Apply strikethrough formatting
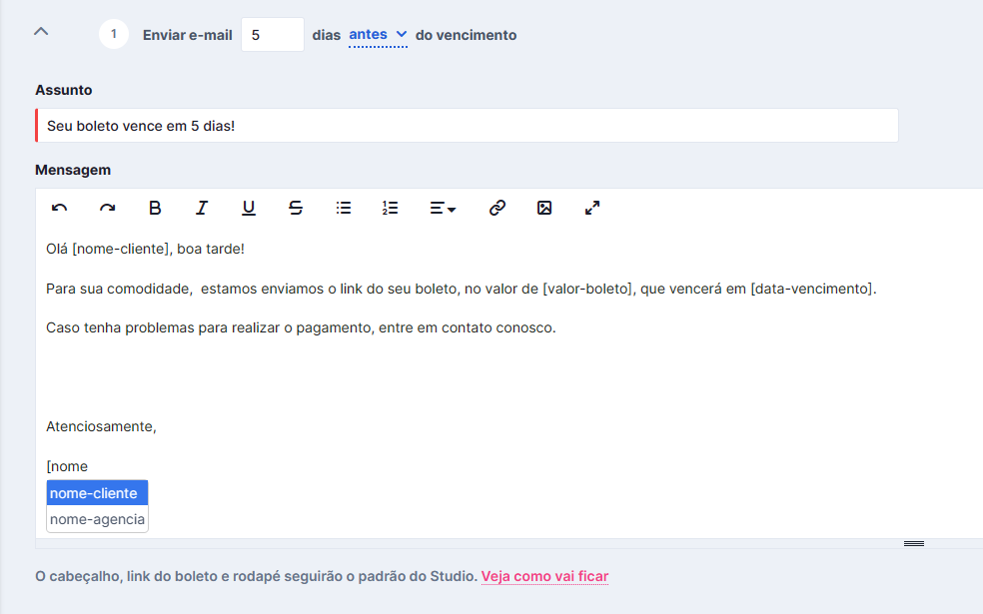This screenshot has width=983, height=614. pos(296,208)
